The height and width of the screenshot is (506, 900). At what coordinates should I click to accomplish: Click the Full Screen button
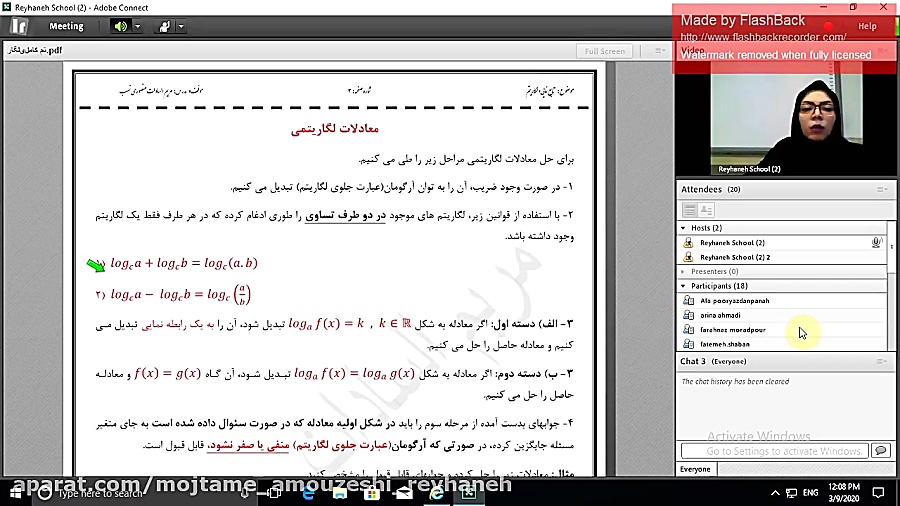(604, 51)
